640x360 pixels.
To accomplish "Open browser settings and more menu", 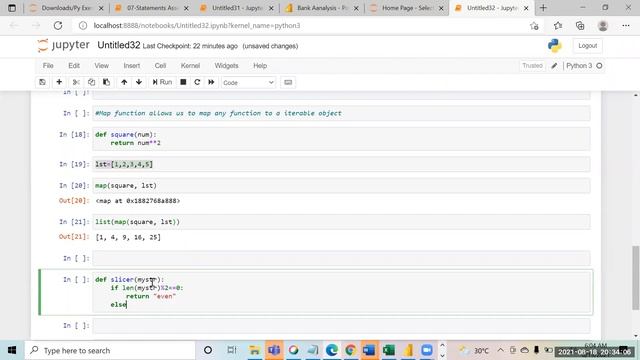I will pos(626,26).
